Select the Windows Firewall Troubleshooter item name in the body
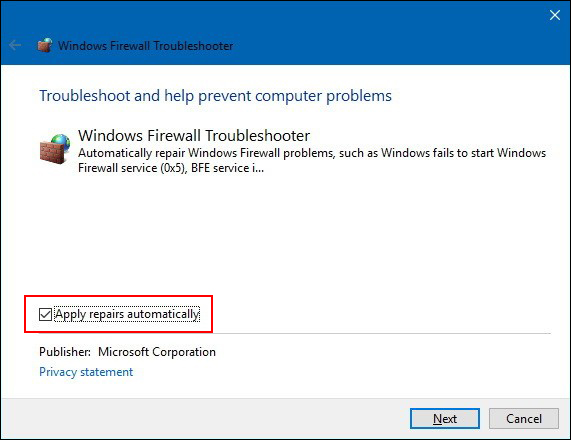571x440 pixels. click(x=194, y=135)
